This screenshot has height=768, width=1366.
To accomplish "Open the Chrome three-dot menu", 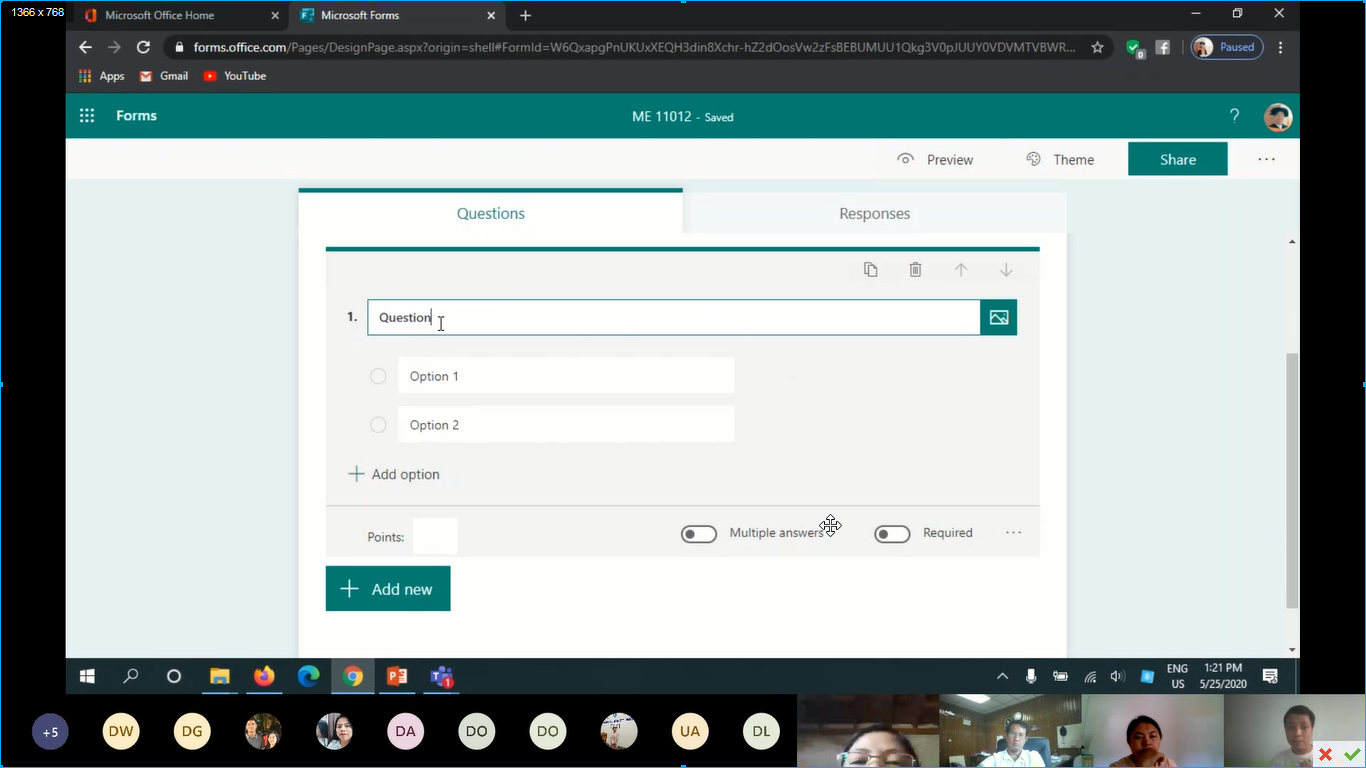I will [1280, 47].
